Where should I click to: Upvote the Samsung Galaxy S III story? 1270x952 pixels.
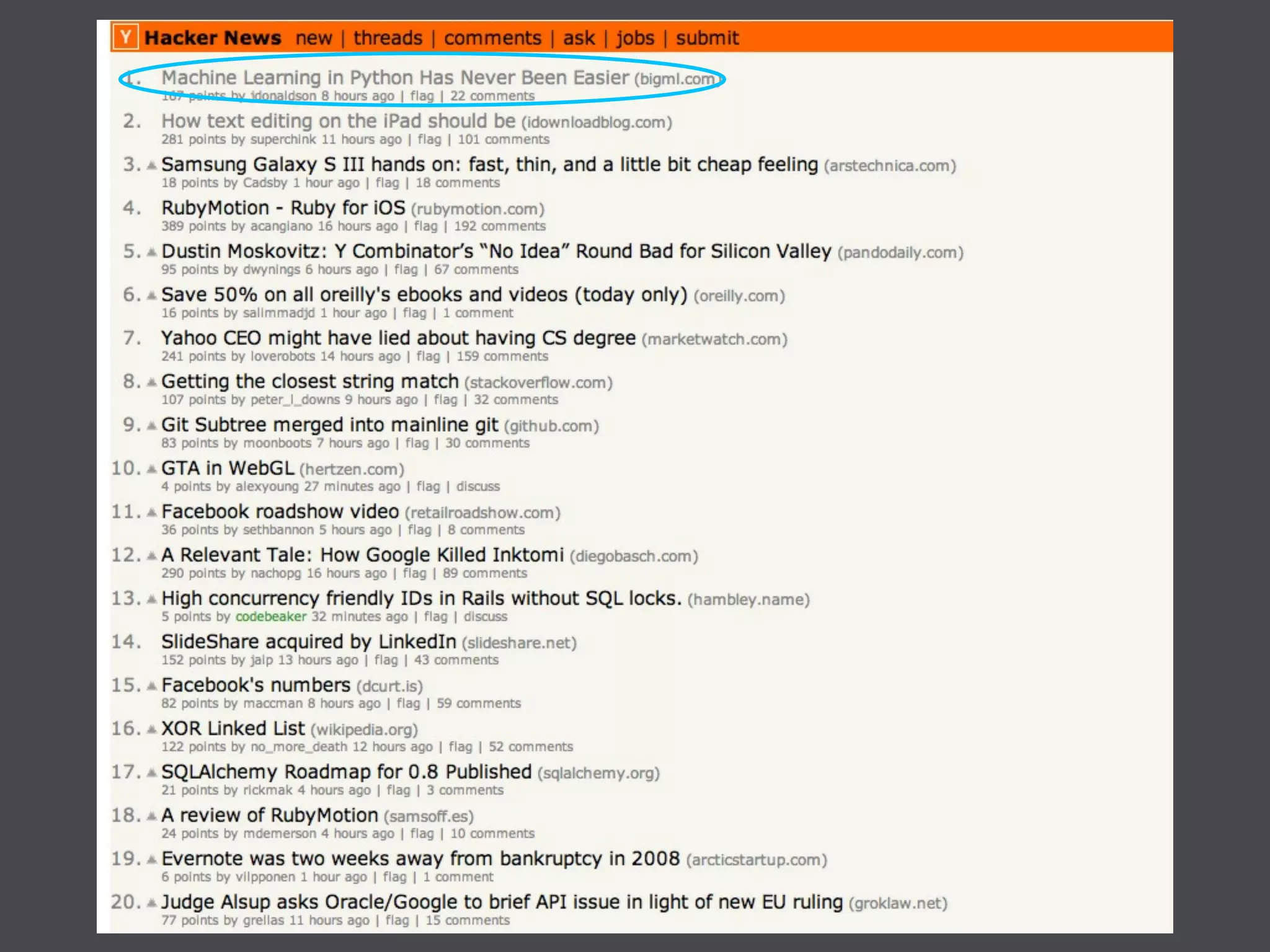point(152,165)
